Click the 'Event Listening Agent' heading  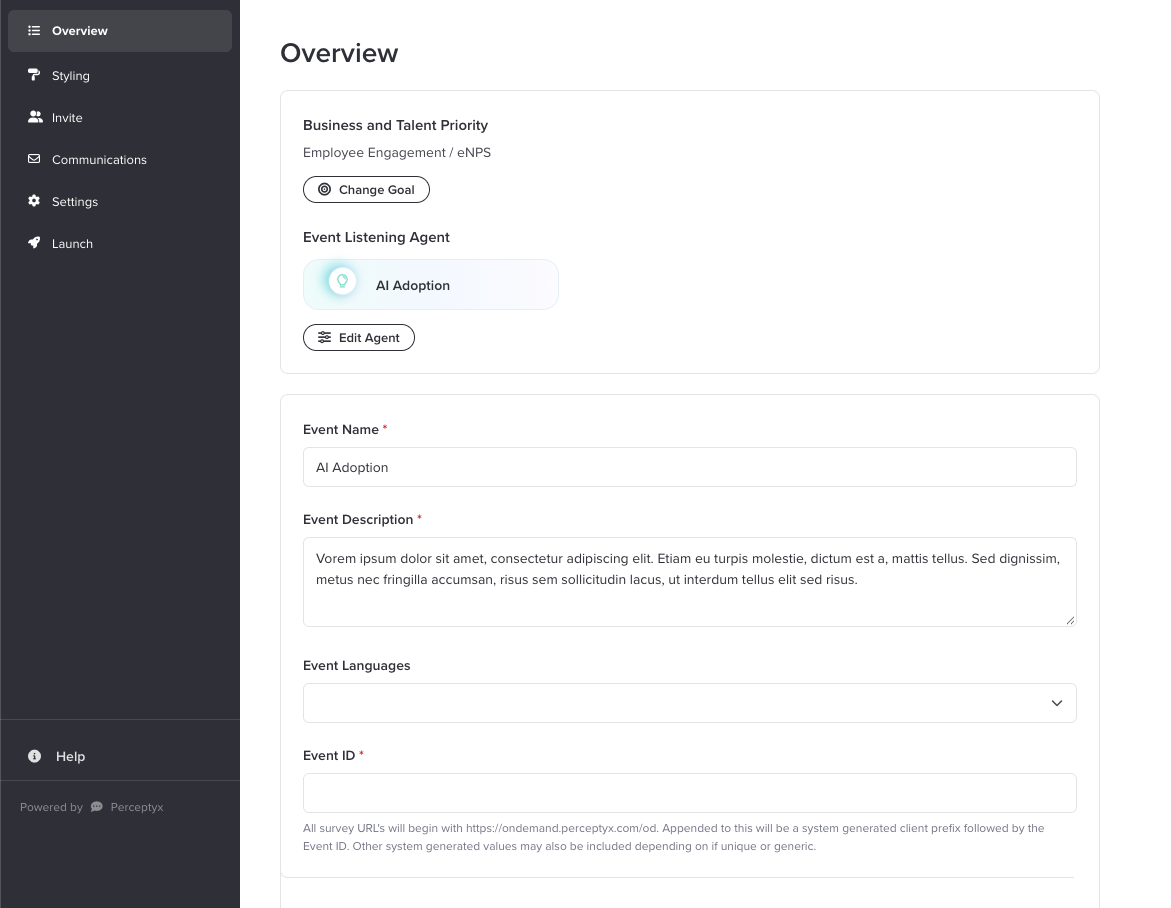click(376, 237)
